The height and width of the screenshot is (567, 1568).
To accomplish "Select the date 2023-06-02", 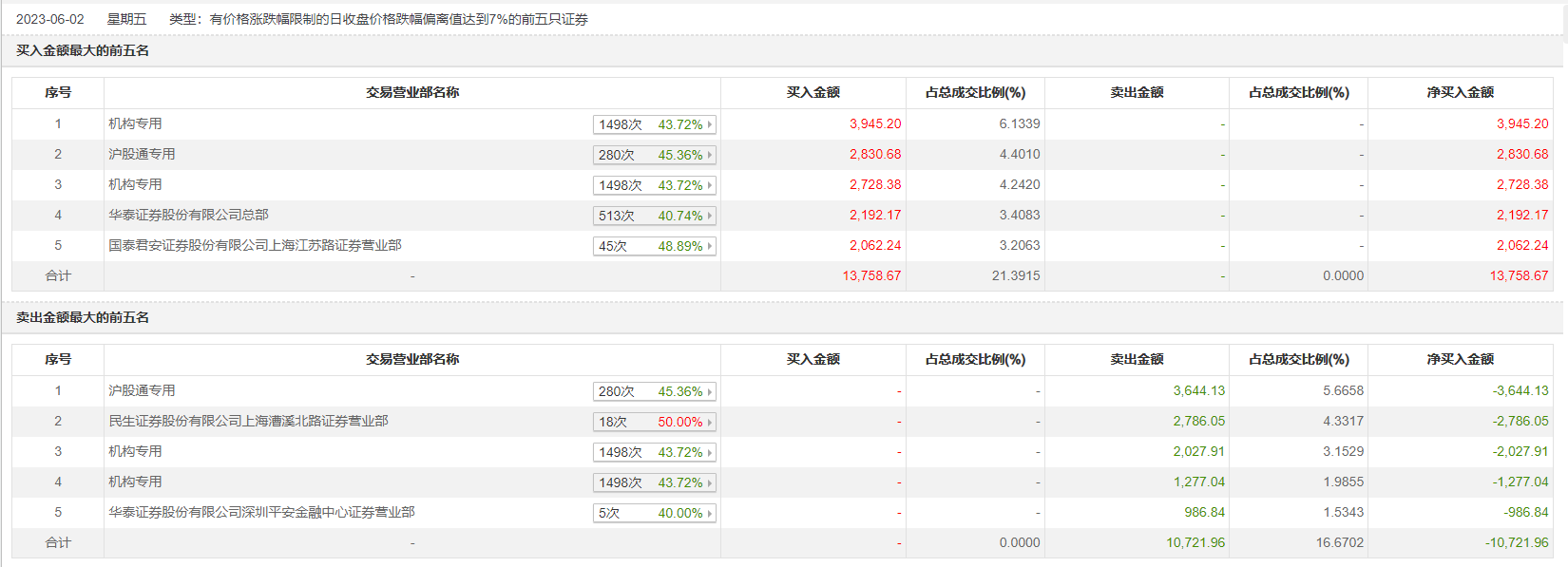I will point(50,19).
